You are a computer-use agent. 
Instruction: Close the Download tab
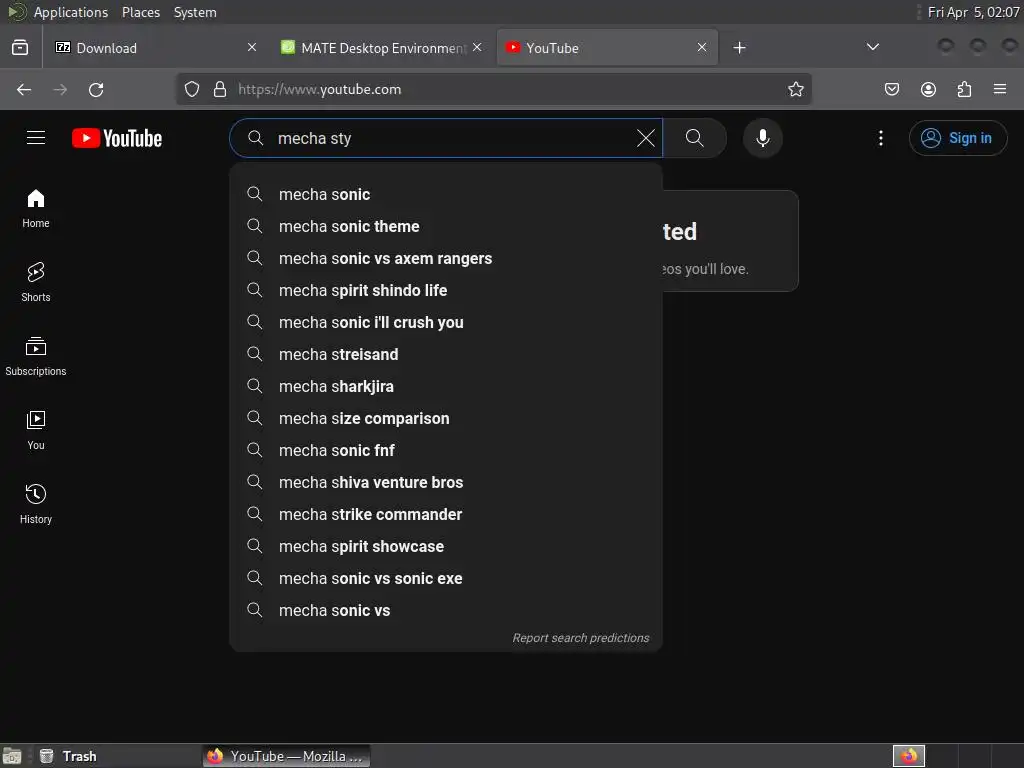tap(252, 47)
